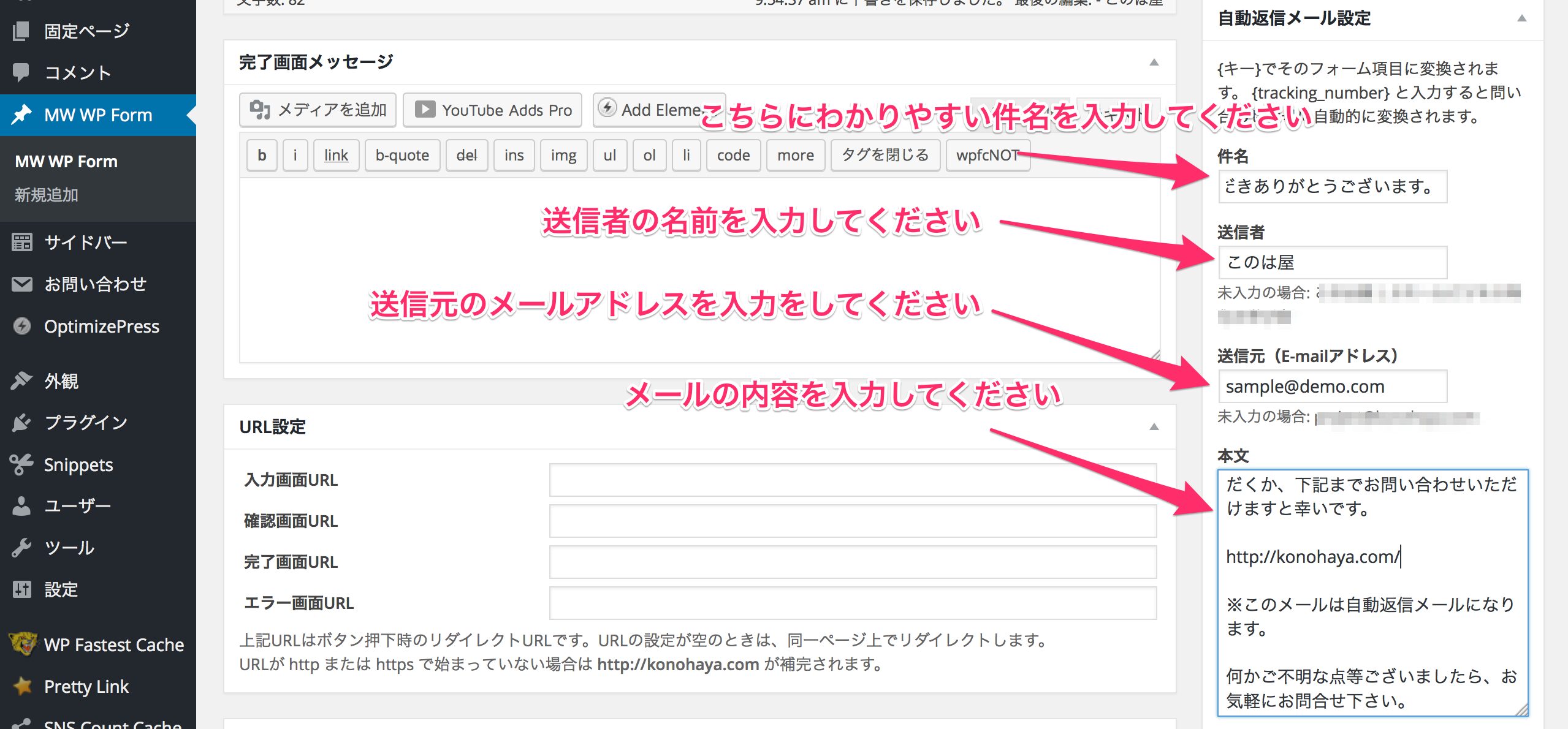Collapse the 完了画面メッセージ panel arrow
Viewport: 1568px width, 729px height.
click(x=1154, y=62)
